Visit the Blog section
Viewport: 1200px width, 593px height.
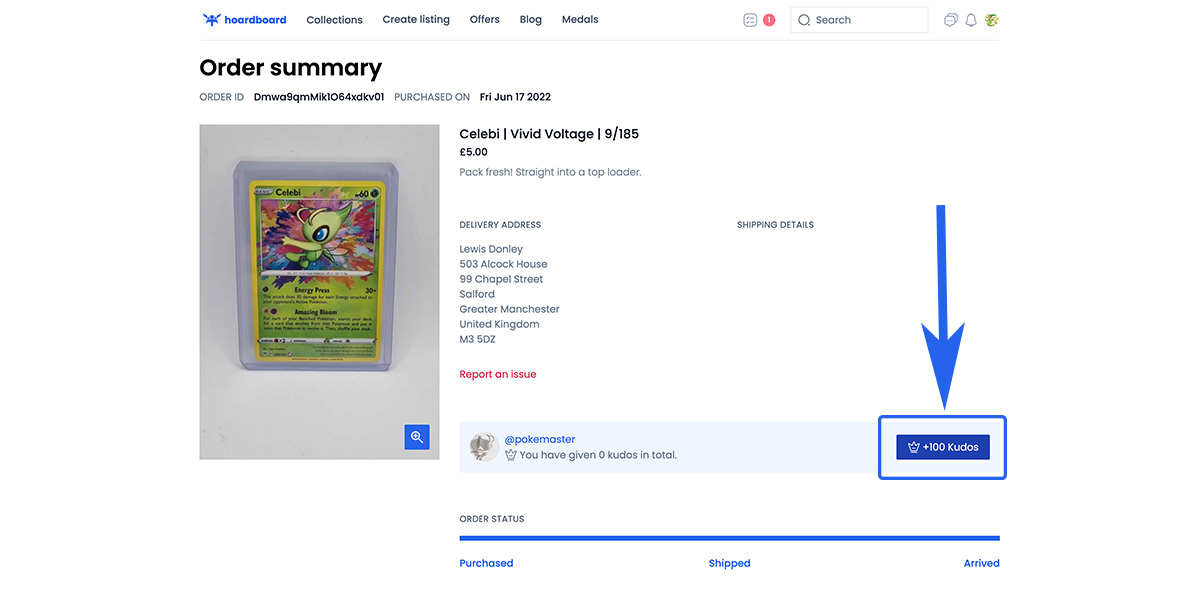pos(531,20)
